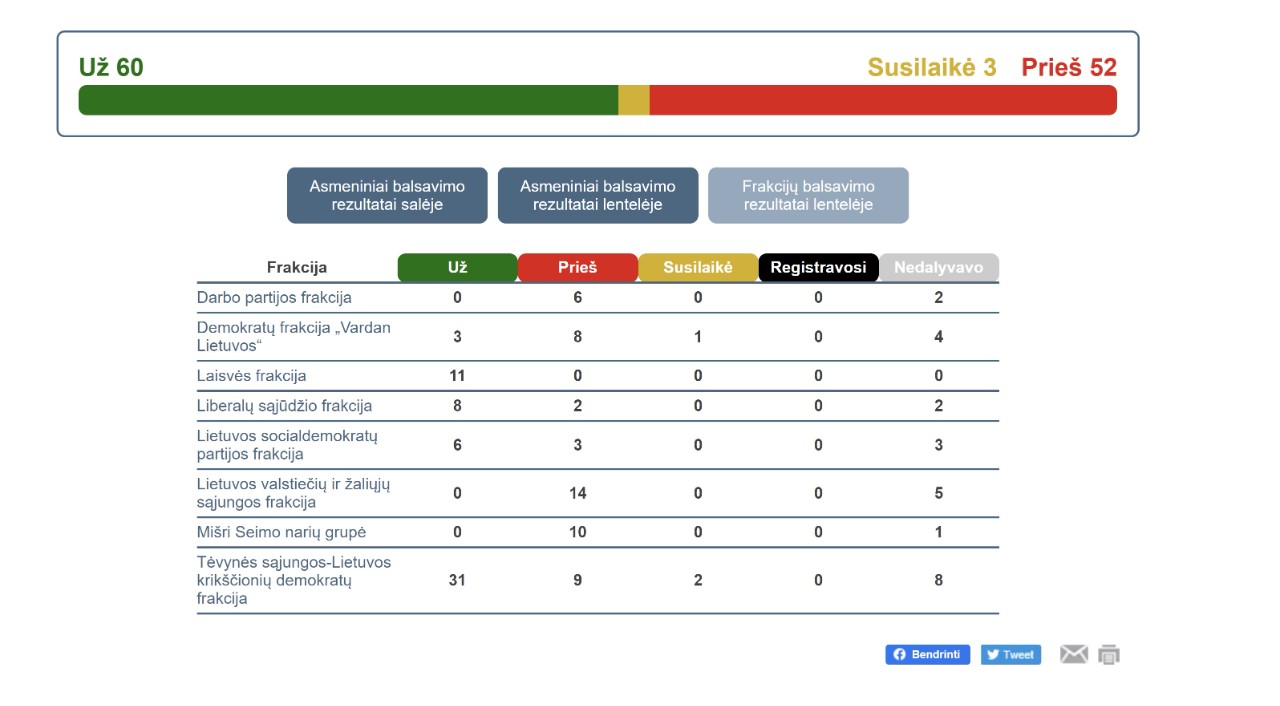Click red segment of vote bar
The image size is (1280, 706).
pyautogui.click(x=883, y=100)
